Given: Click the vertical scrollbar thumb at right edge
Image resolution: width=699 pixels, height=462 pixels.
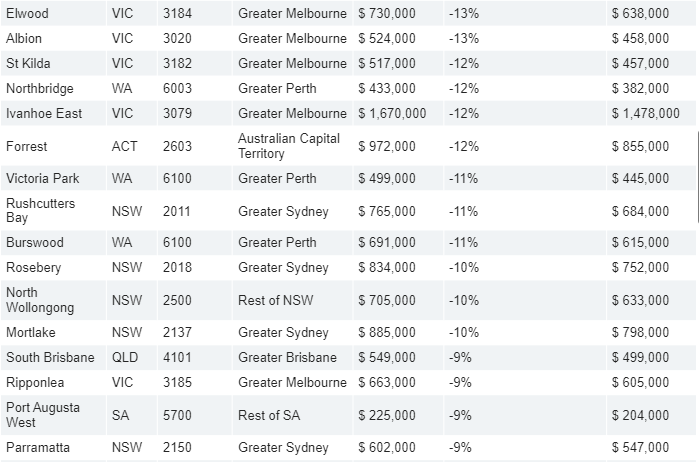Looking at the screenshot, I should [697, 177].
